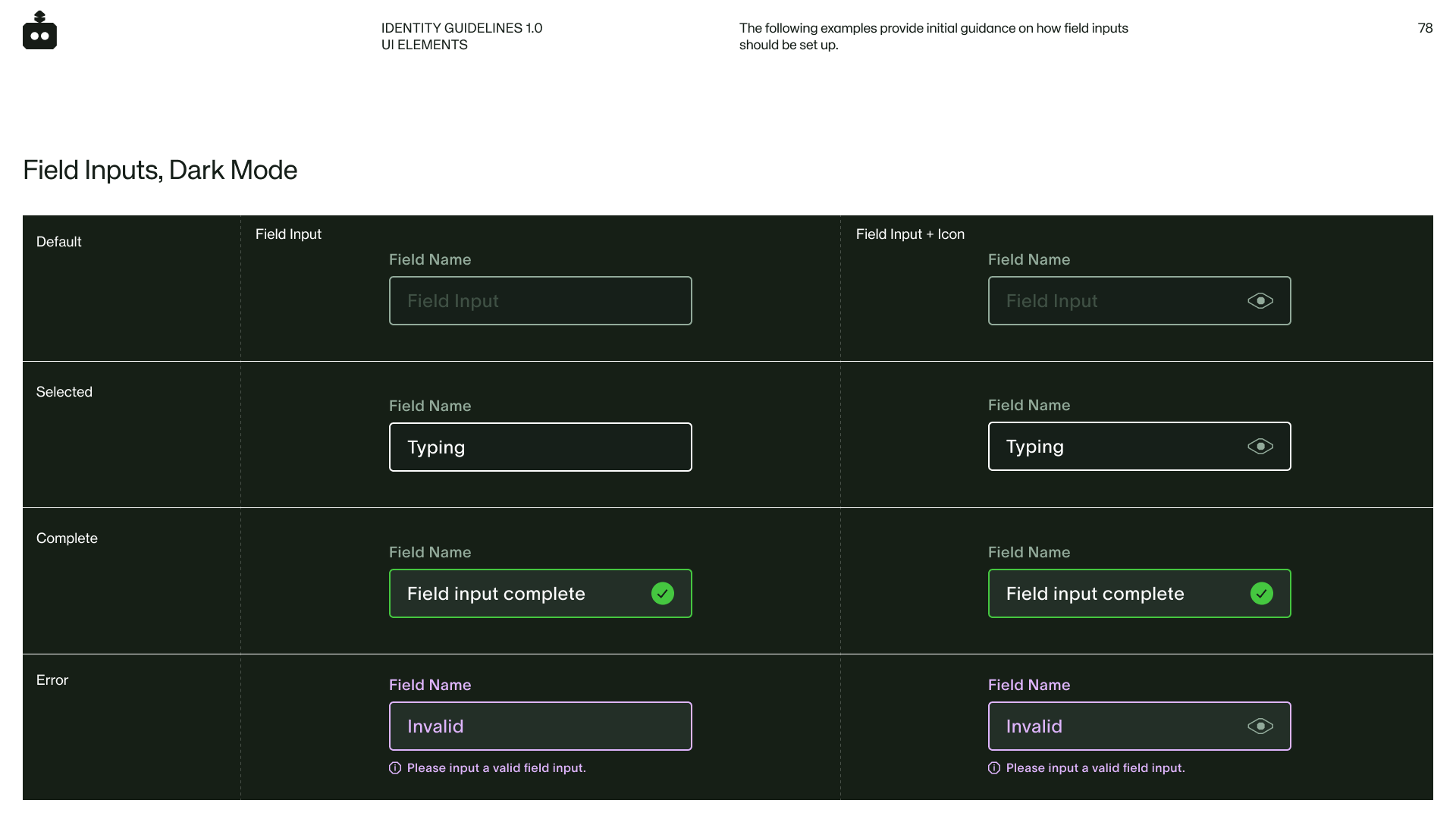Click 'Field Name' label above left Typing field

click(430, 406)
